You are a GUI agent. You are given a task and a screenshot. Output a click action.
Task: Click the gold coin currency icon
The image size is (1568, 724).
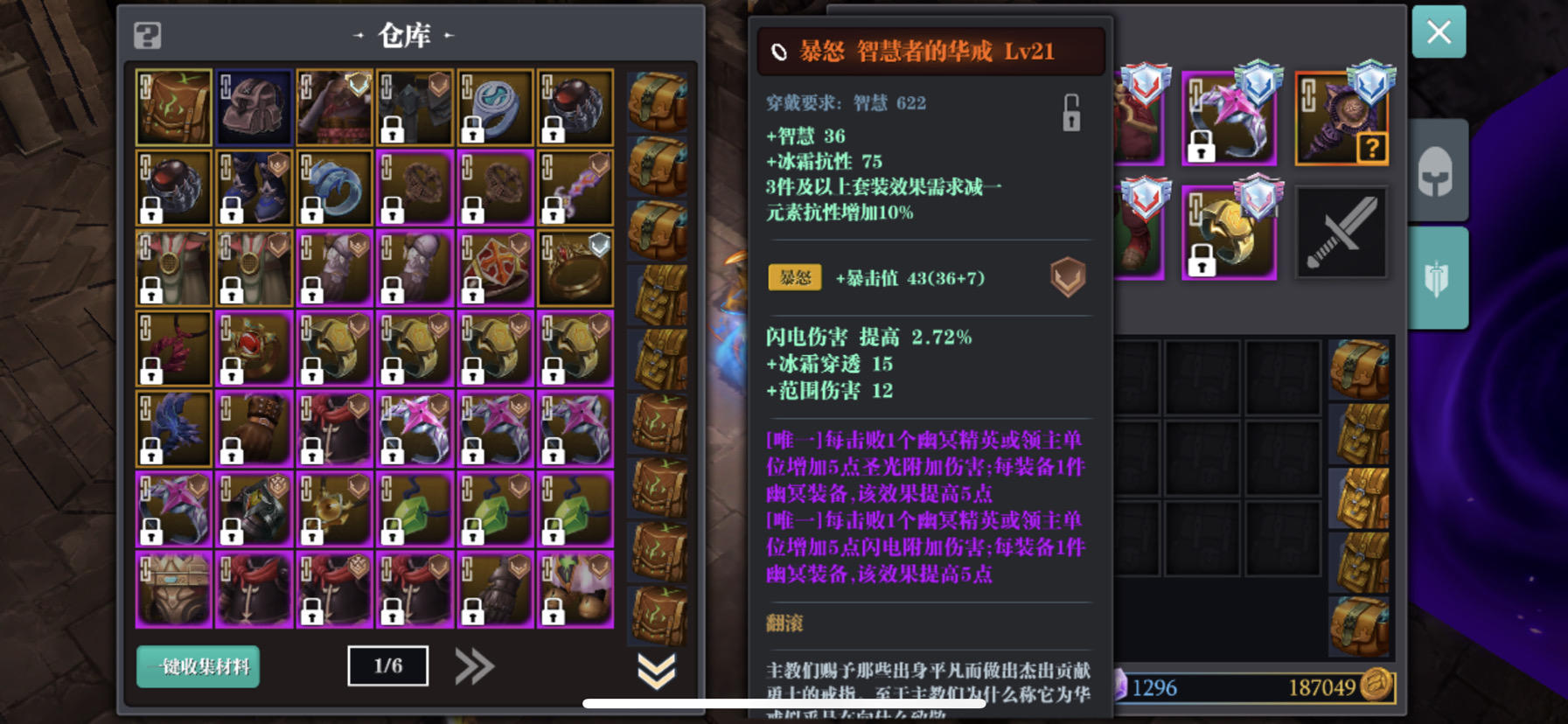(1376, 686)
